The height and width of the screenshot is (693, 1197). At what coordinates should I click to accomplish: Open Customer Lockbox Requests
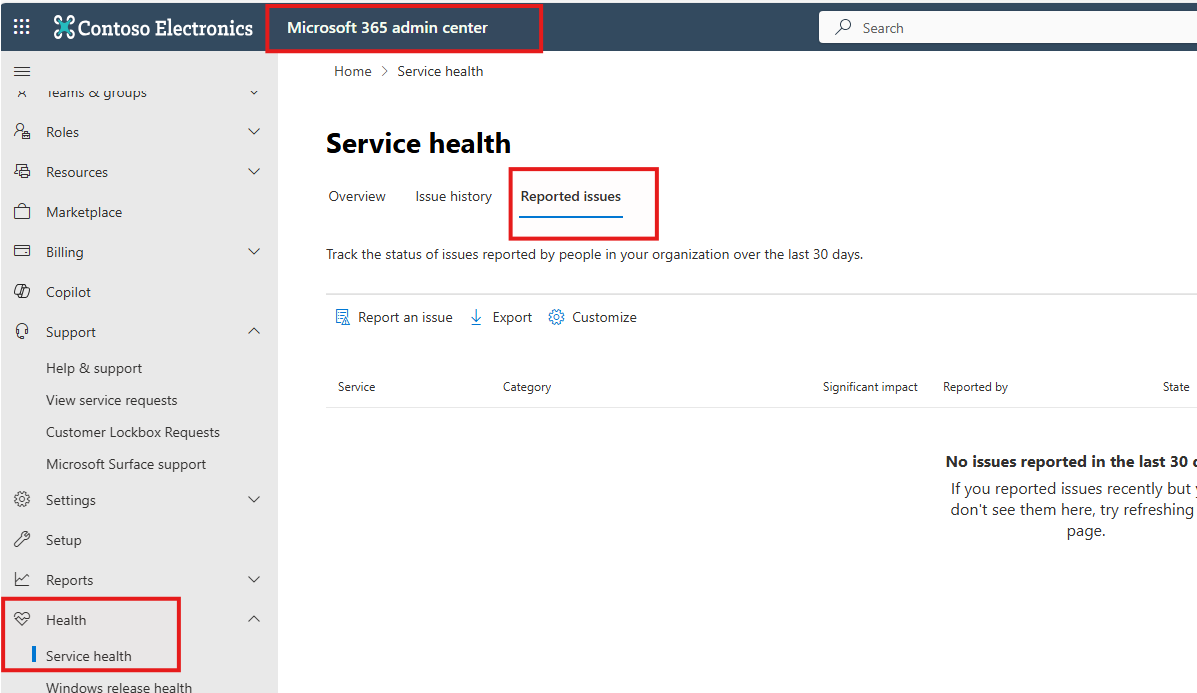click(x=133, y=432)
